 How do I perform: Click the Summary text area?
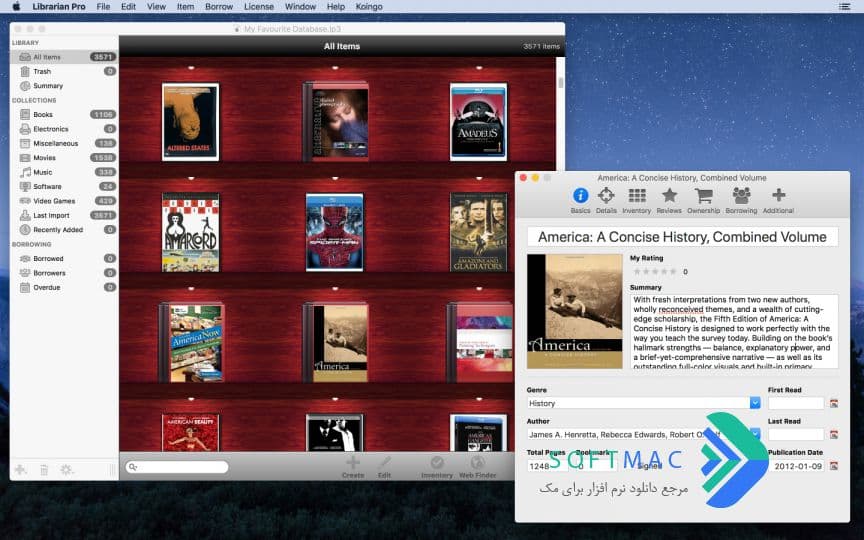(x=734, y=331)
